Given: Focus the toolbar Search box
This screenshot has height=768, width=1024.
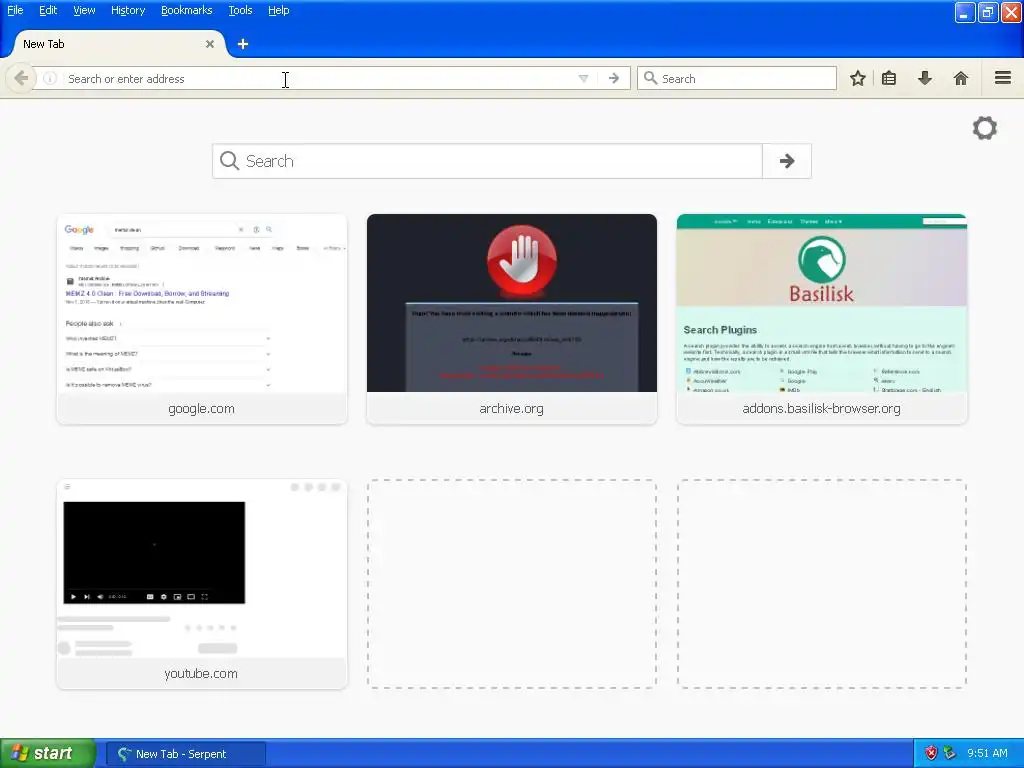Looking at the screenshot, I should pyautogui.click(x=737, y=78).
